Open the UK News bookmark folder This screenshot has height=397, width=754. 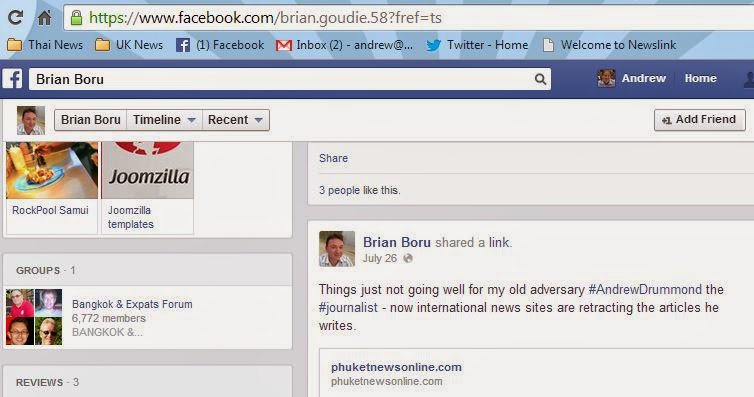click(x=129, y=45)
